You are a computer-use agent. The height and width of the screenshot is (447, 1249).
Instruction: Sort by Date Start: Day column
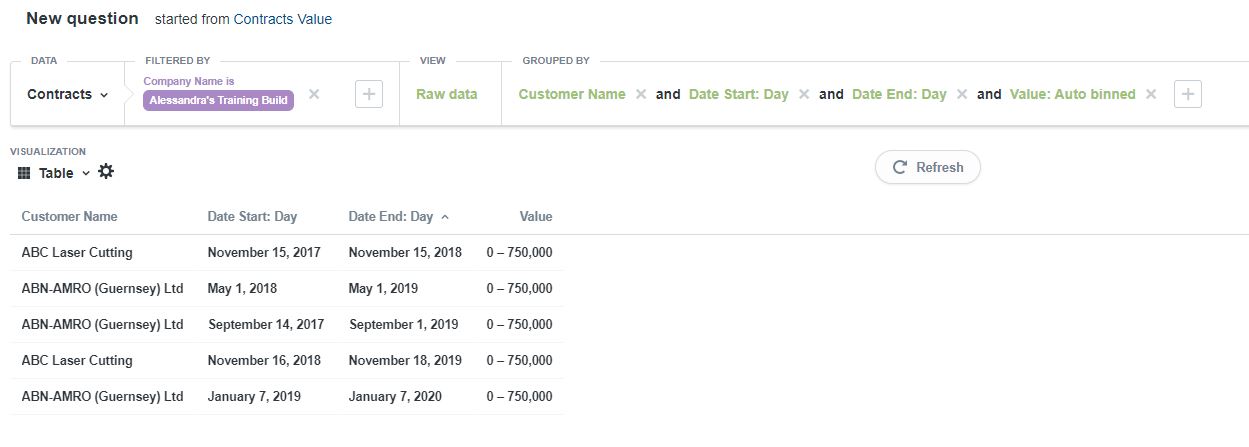(x=252, y=216)
